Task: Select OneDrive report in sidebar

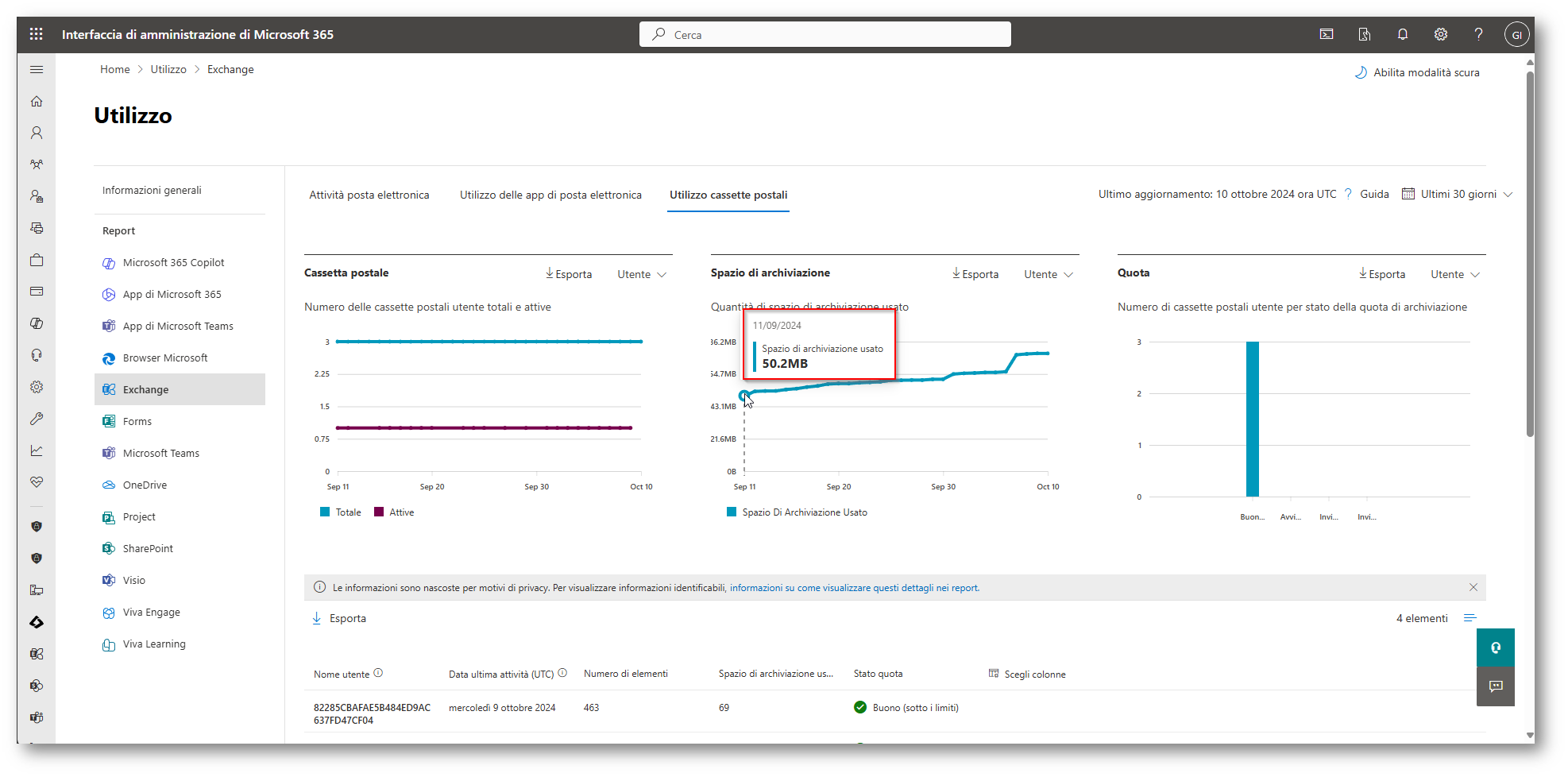Action: [145, 485]
